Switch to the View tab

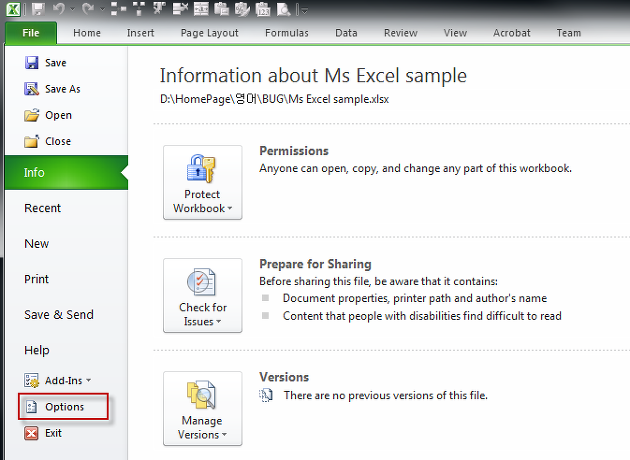point(455,33)
